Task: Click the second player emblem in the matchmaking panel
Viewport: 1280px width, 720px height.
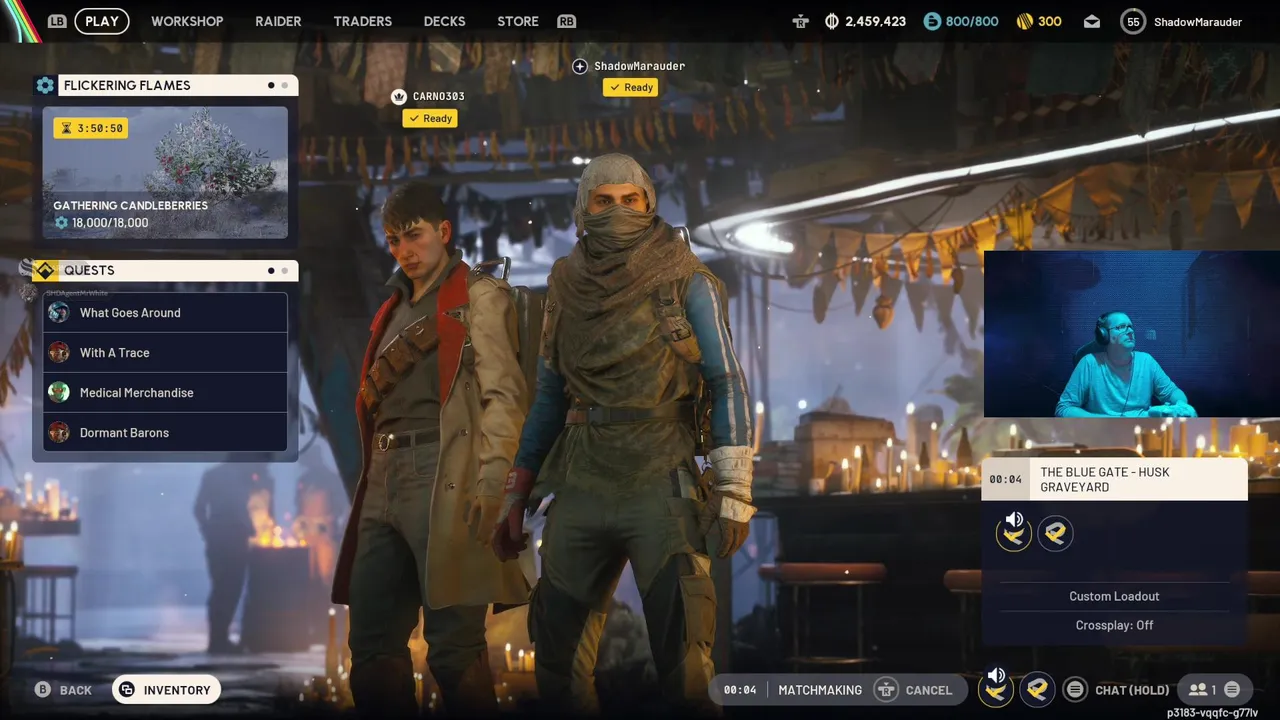Action: pos(1055,533)
